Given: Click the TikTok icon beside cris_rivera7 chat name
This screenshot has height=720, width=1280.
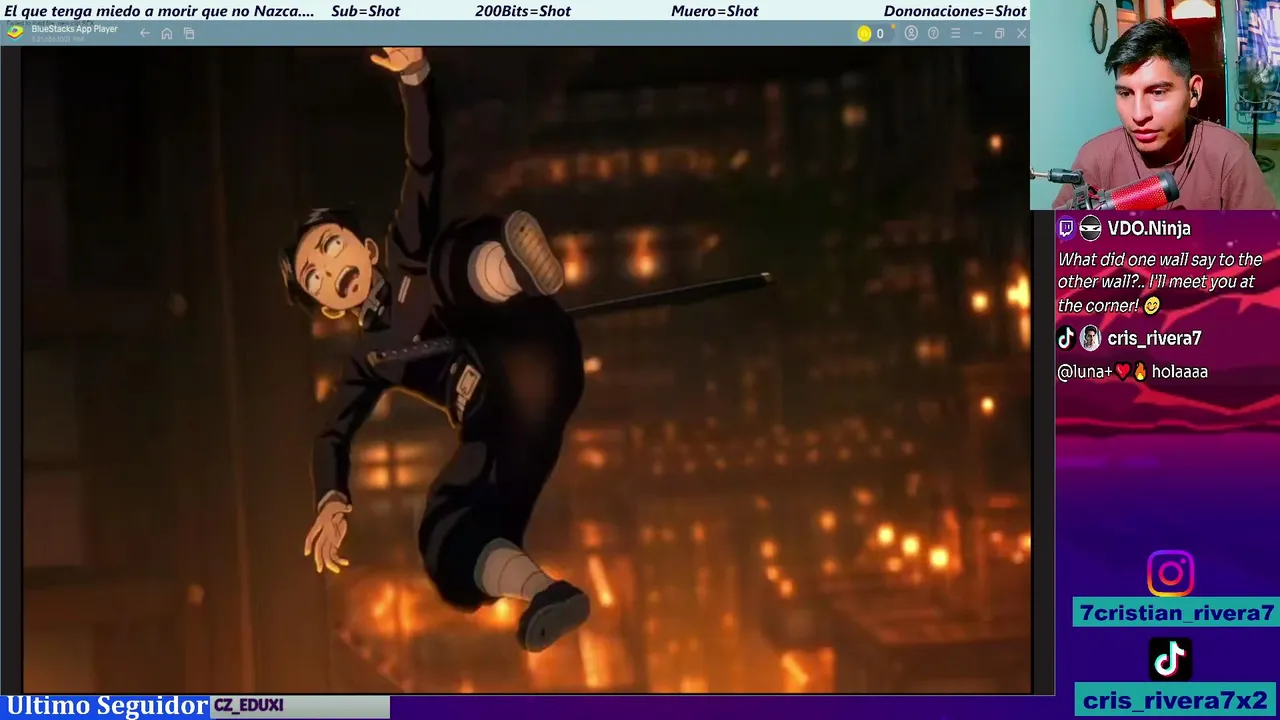Looking at the screenshot, I should (x=1066, y=338).
